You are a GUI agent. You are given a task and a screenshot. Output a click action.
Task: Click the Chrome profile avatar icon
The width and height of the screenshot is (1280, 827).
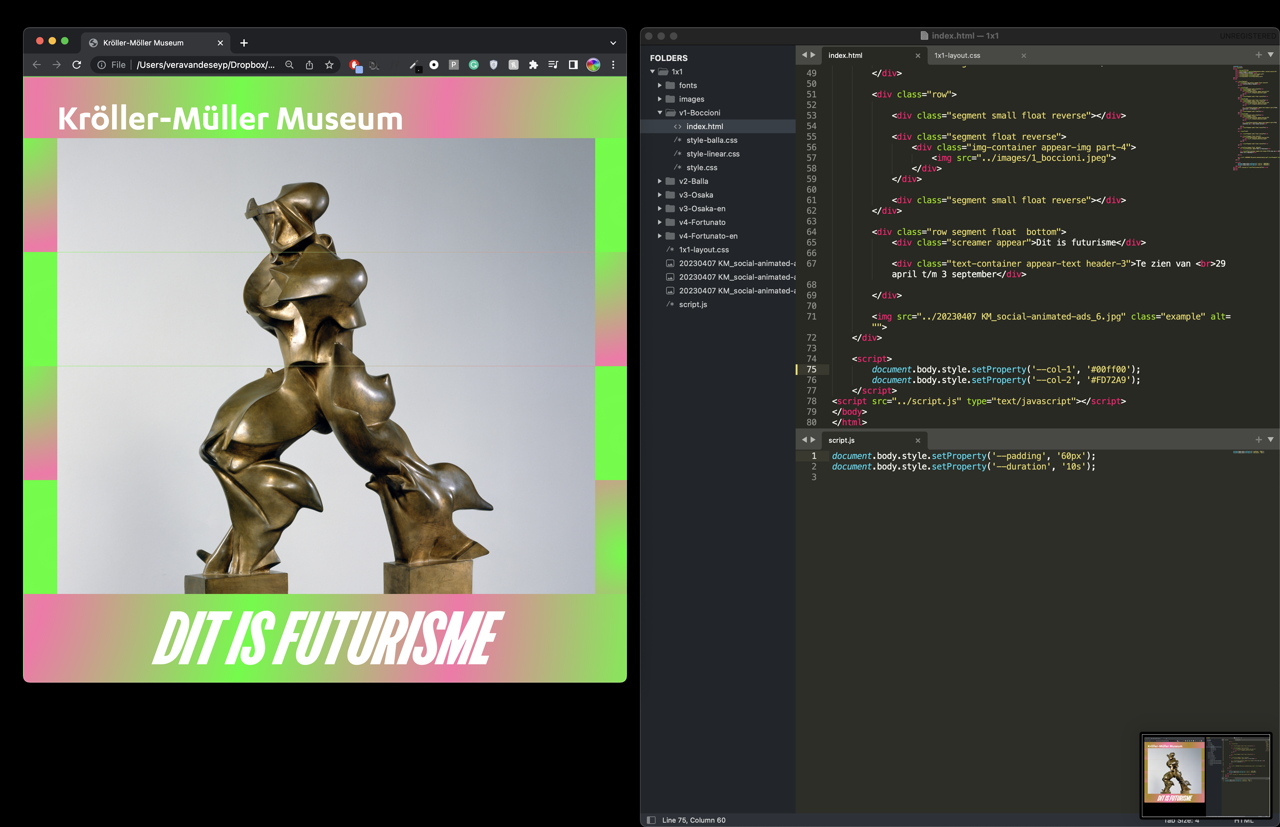click(x=593, y=65)
